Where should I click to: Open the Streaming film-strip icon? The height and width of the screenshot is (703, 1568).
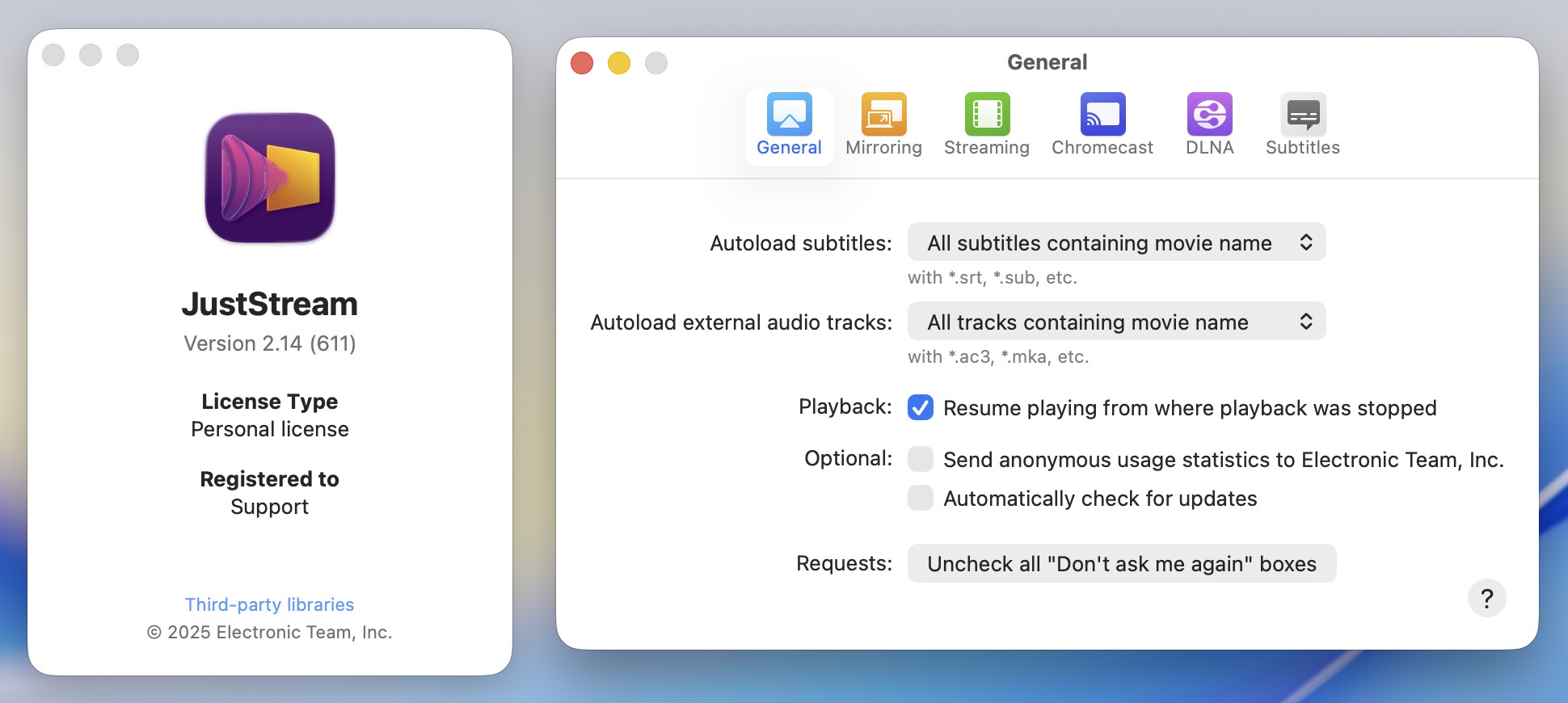tap(987, 115)
